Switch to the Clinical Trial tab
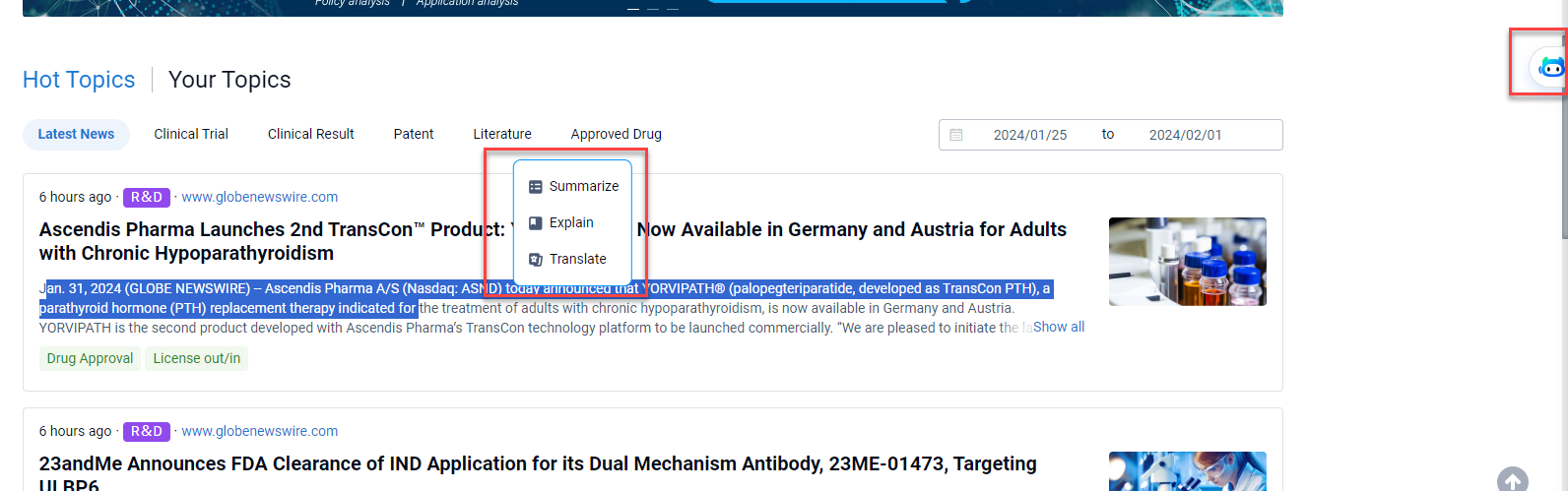This screenshot has height=491, width=1568. [x=191, y=134]
